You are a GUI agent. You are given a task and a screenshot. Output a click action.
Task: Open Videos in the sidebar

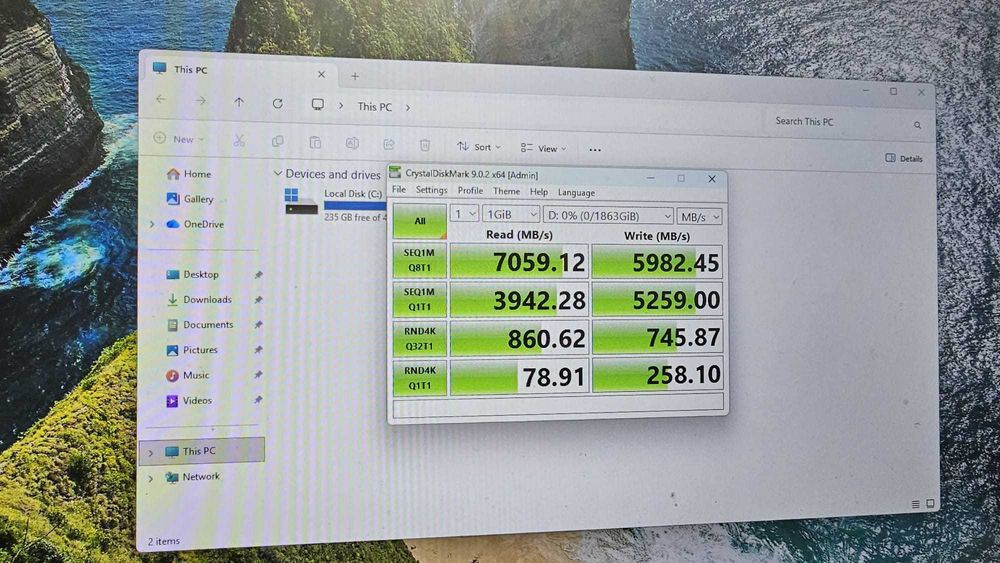[x=189, y=400]
